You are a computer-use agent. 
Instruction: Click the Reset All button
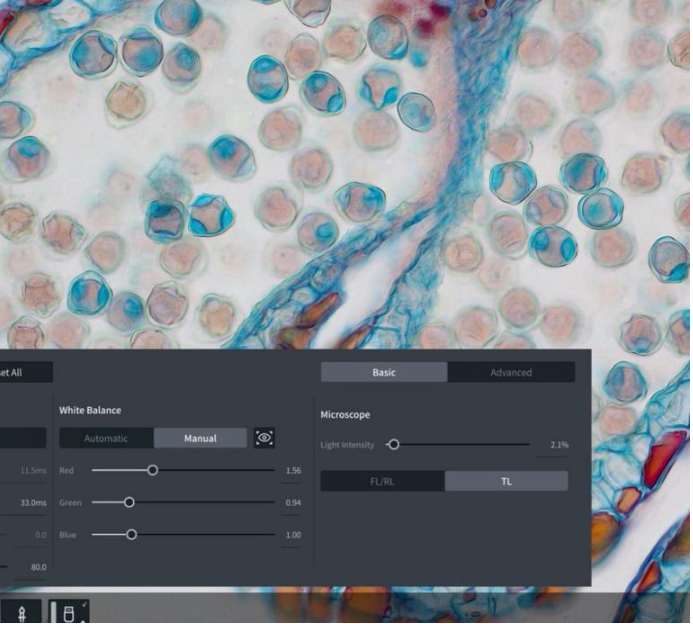point(24,372)
